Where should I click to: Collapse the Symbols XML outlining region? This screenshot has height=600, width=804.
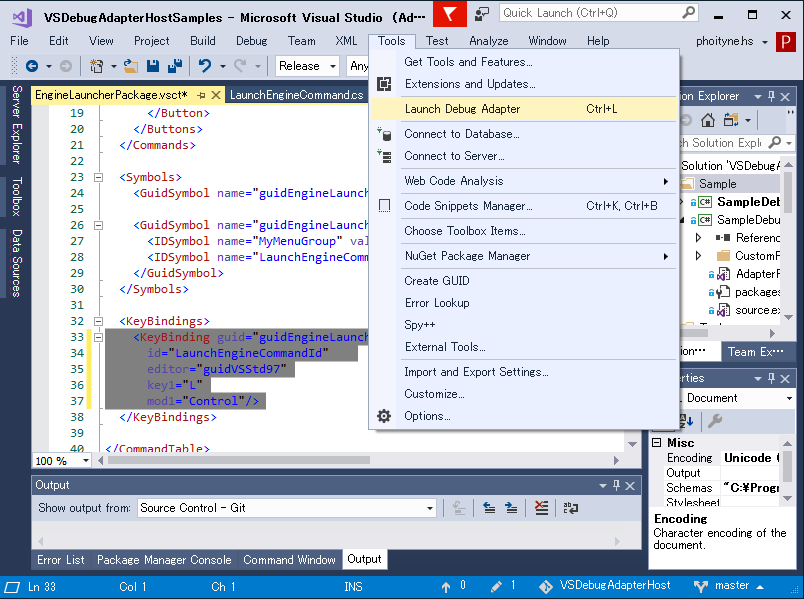click(x=98, y=177)
